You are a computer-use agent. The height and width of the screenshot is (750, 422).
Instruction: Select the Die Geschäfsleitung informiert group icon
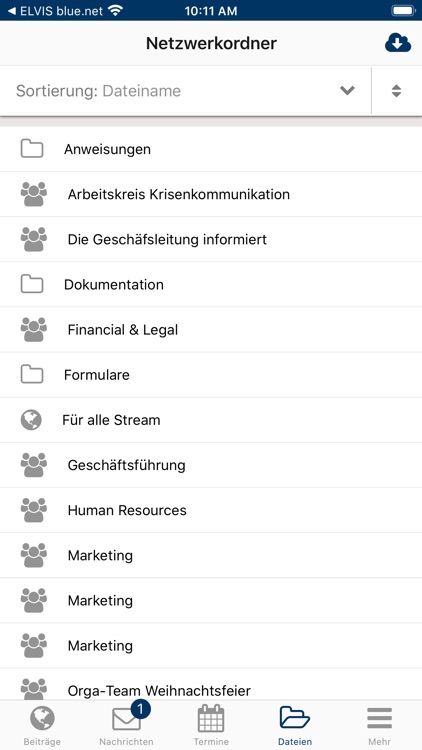(x=33, y=239)
